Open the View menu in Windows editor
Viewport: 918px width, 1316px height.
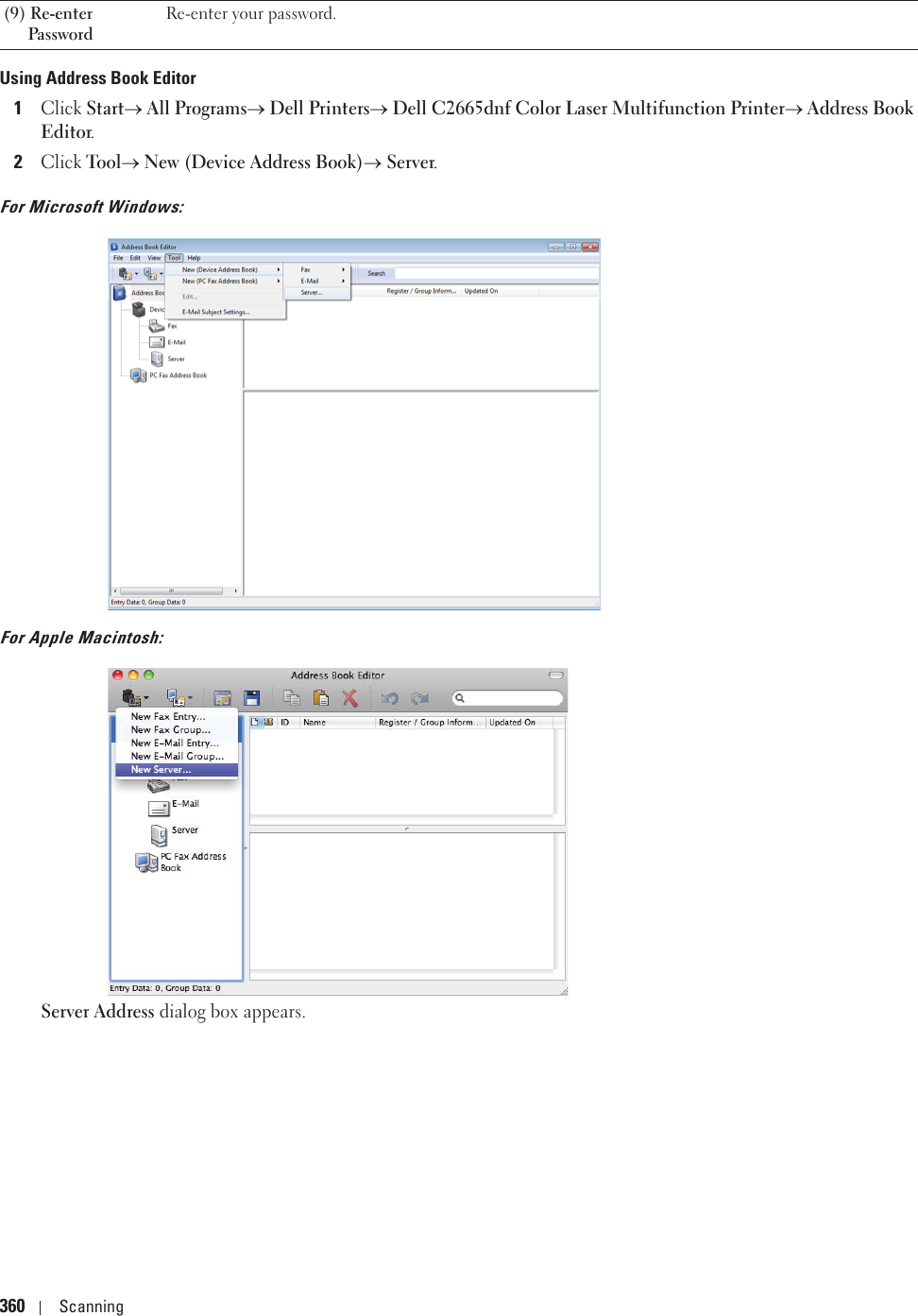(154, 258)
